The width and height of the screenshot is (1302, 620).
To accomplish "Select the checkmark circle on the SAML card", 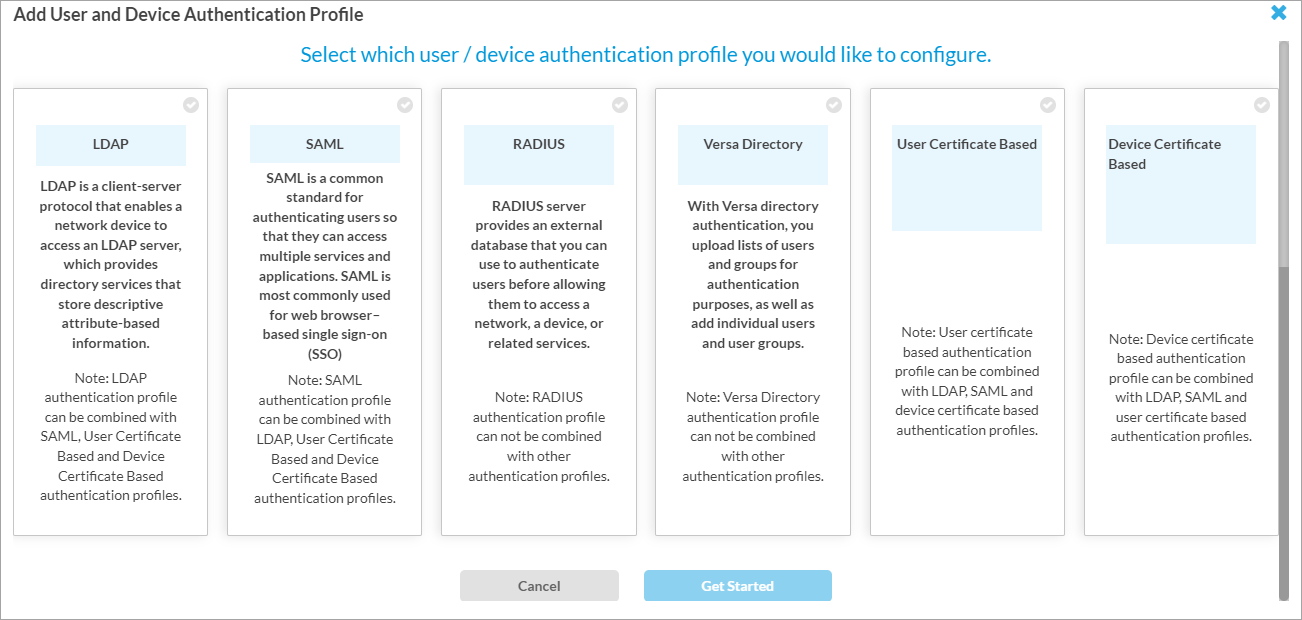I will tap(404, 104).
